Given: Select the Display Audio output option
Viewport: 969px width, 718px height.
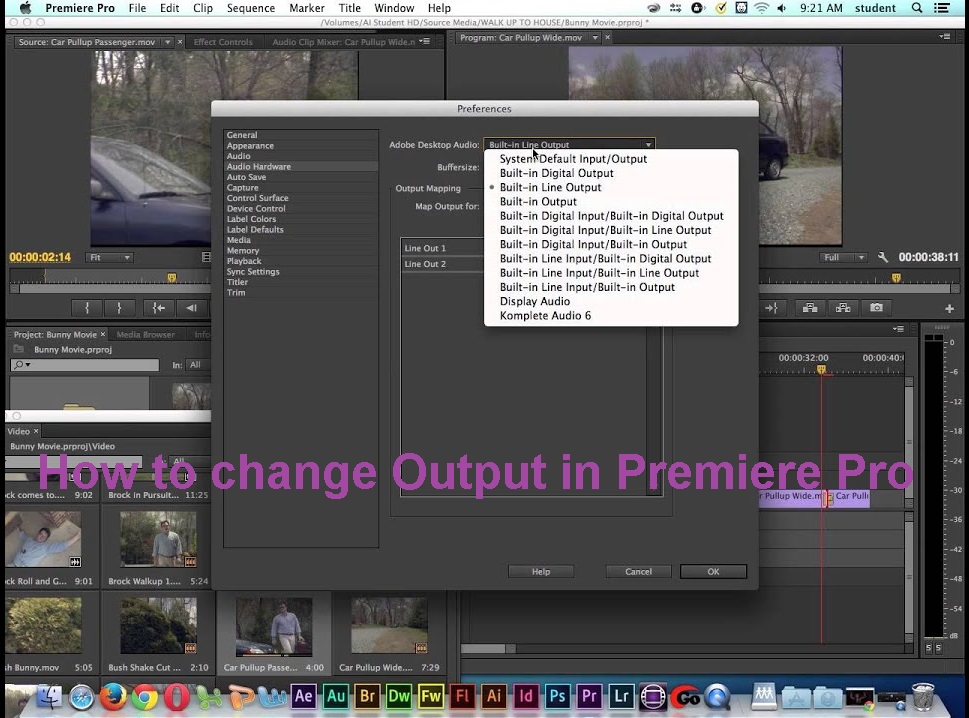Looking at the screenshot, I should [535, 301].
